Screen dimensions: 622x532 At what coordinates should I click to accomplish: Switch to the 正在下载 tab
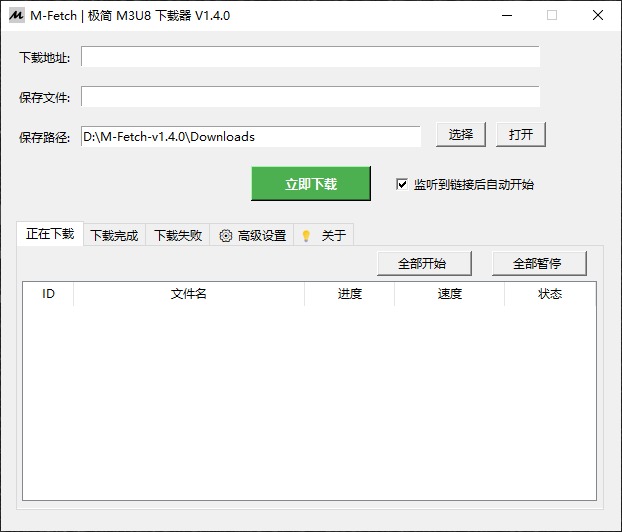click(50, 234)
